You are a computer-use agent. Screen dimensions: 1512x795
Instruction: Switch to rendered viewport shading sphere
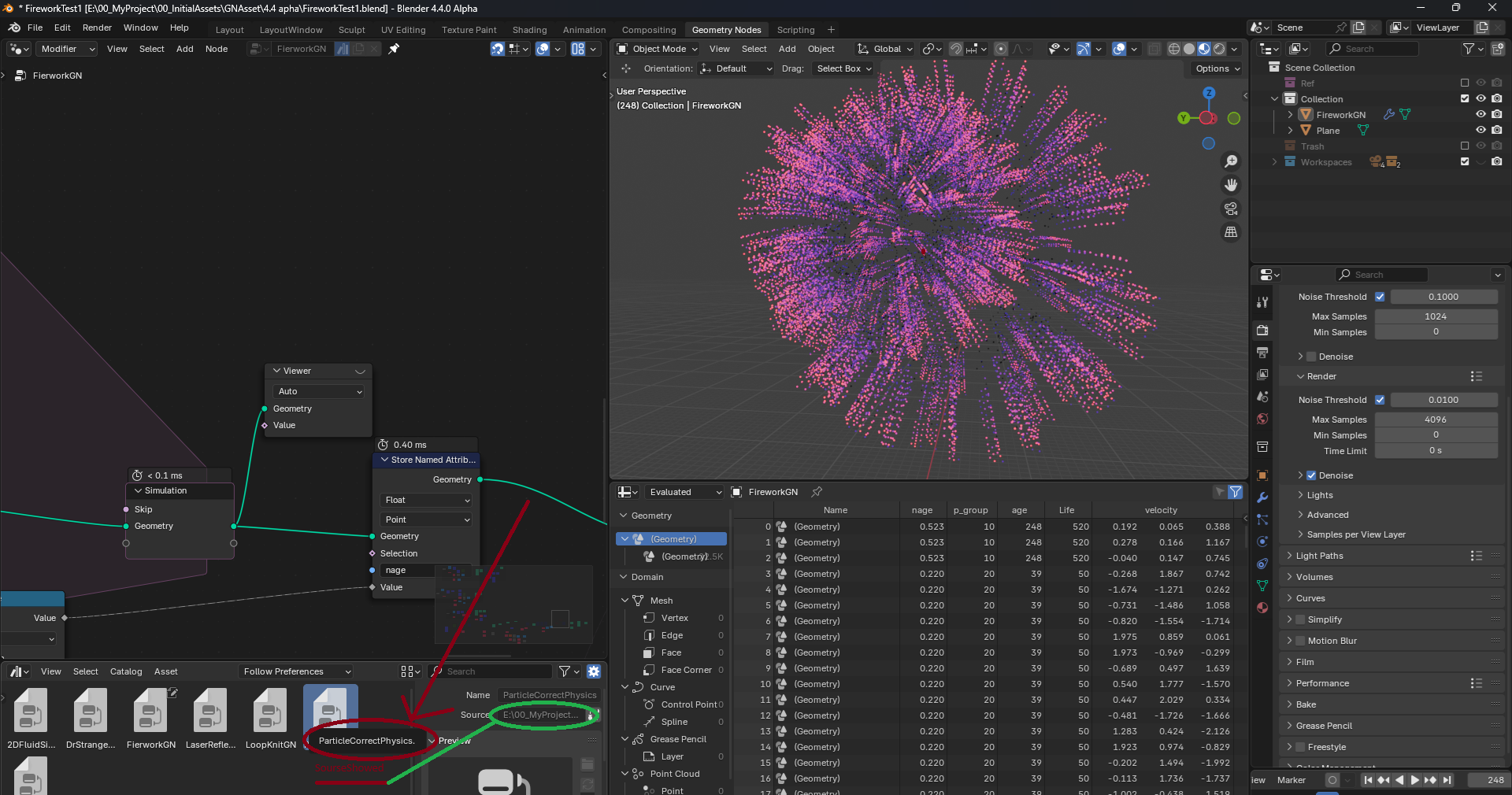pyautogui.click(x=1219, y=49)
